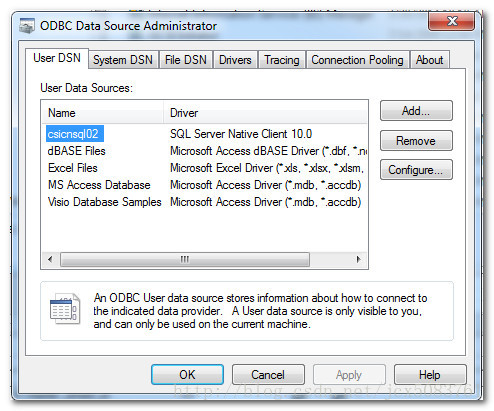The height and width of the screenshot is (411, 494).
Task: Sort by the Driver column header
Action: (x=266, y=113)
